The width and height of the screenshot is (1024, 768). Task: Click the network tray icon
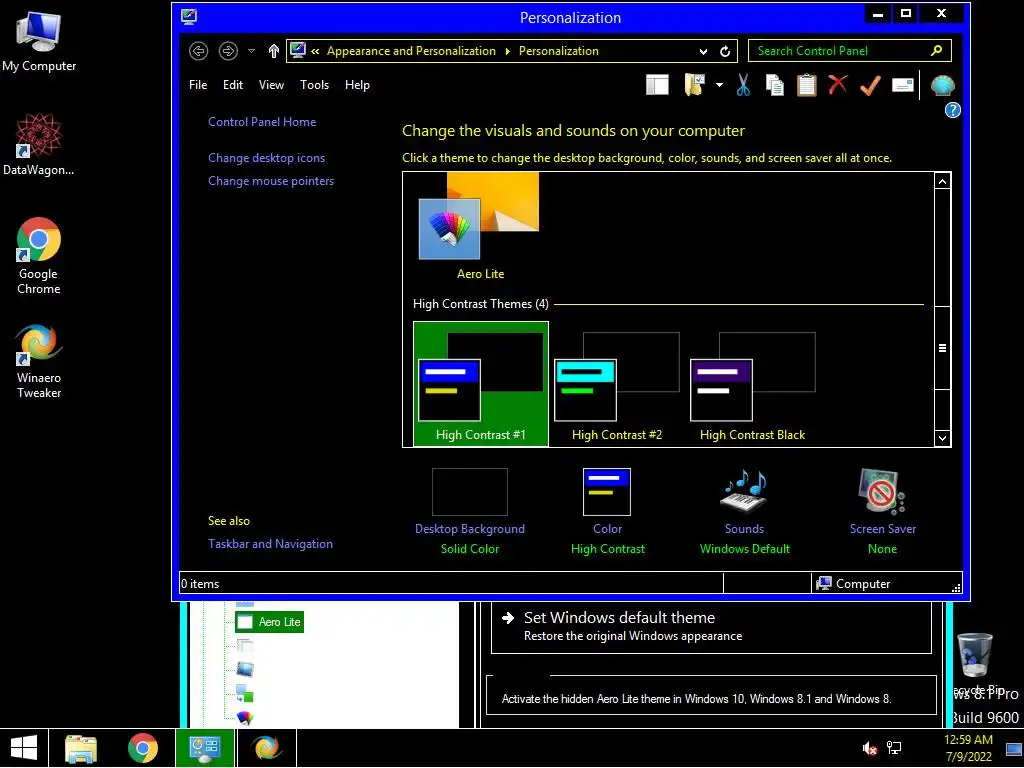click(894, 748)
